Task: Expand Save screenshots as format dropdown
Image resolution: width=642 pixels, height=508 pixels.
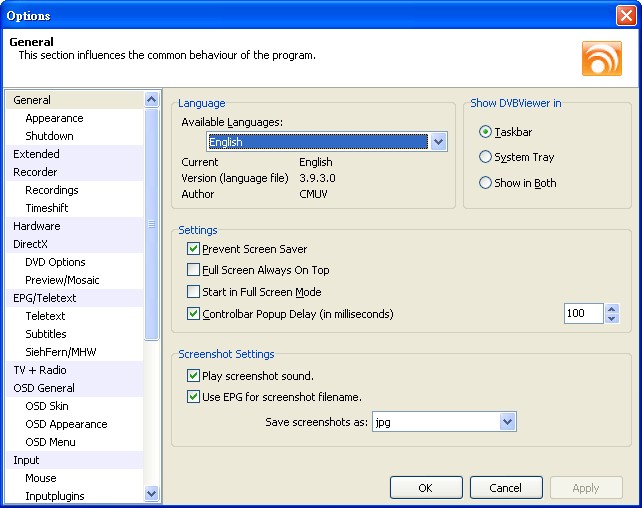Action: point(507,423)
